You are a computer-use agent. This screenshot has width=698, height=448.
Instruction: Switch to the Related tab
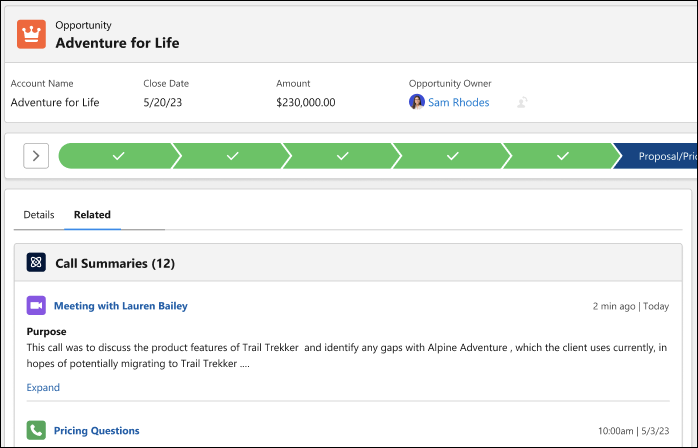[92, 215]
